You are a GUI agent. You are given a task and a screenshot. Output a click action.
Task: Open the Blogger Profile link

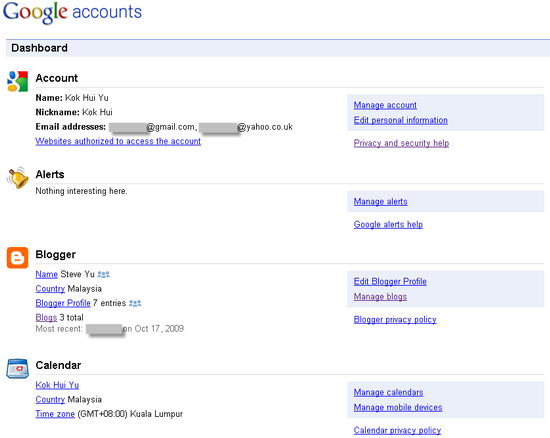click(63, 303)
